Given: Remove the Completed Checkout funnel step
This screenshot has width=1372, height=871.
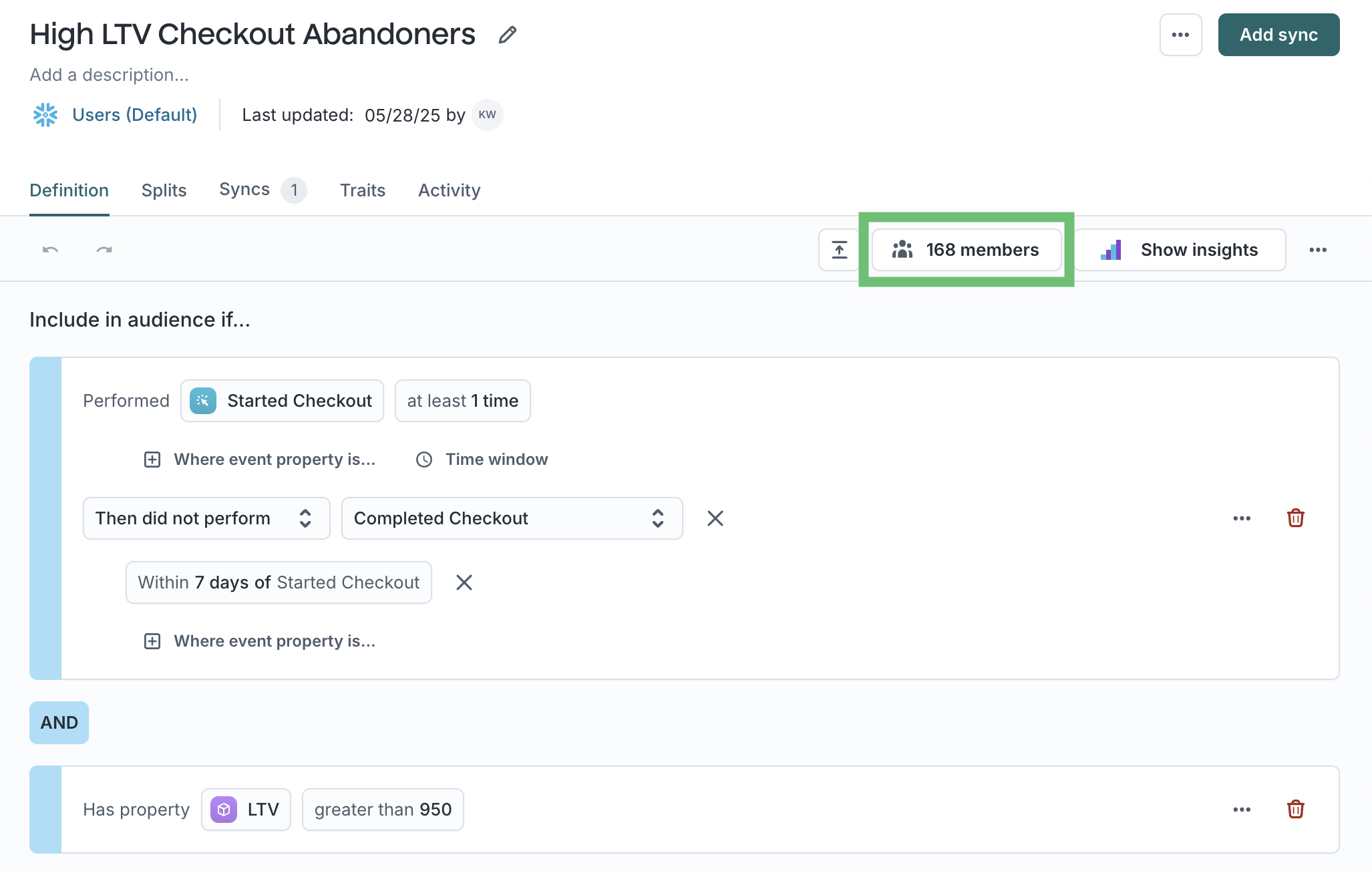Looking at the screenshot, I should pyautogui.click(x=715, y=518).
